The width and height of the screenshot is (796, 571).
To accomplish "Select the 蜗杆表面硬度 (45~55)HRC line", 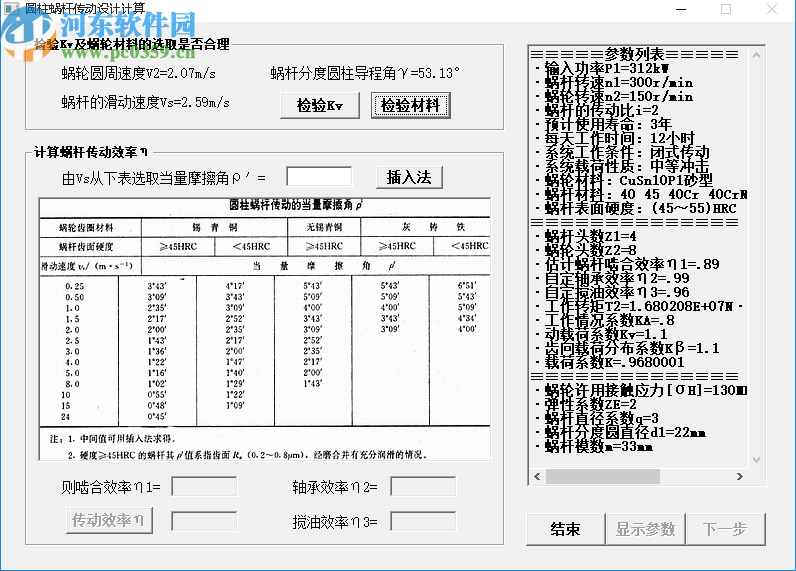I will pyautogui.click(x=636, y=209).
